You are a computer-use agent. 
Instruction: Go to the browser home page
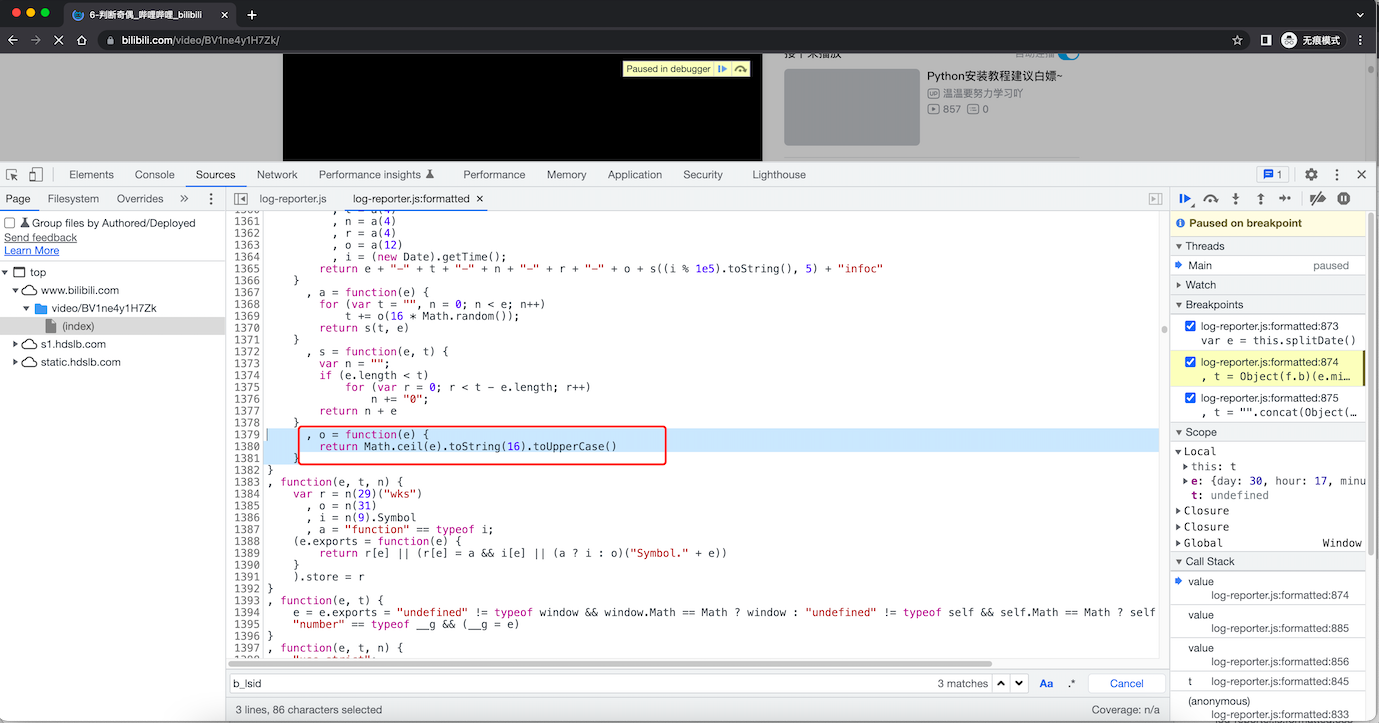tap(83, 40)
